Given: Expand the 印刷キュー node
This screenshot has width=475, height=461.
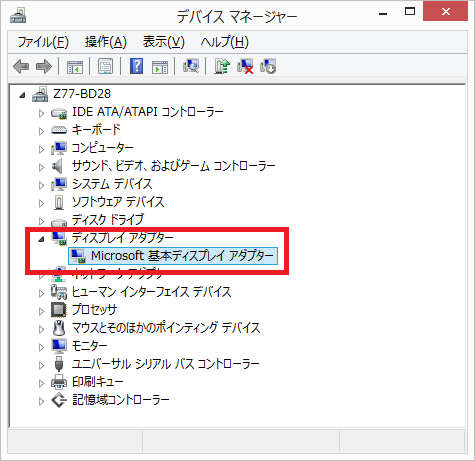Looking at the screenshot, I should click(41, 383).
